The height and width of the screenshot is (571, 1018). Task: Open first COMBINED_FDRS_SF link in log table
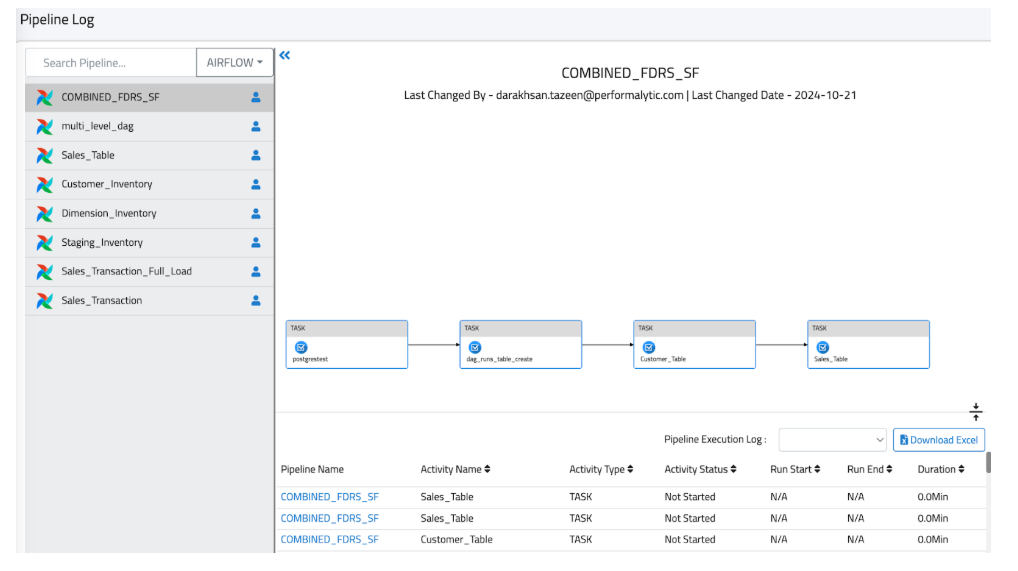[329, 497]
